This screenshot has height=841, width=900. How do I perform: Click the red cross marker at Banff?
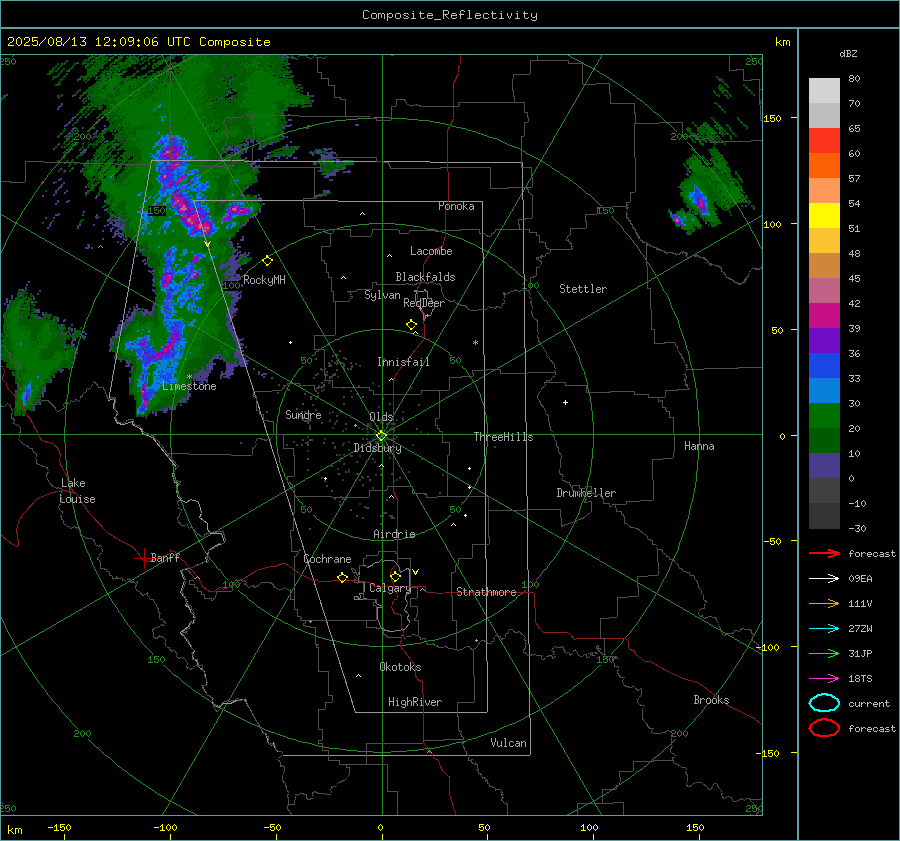pos(143,558)
